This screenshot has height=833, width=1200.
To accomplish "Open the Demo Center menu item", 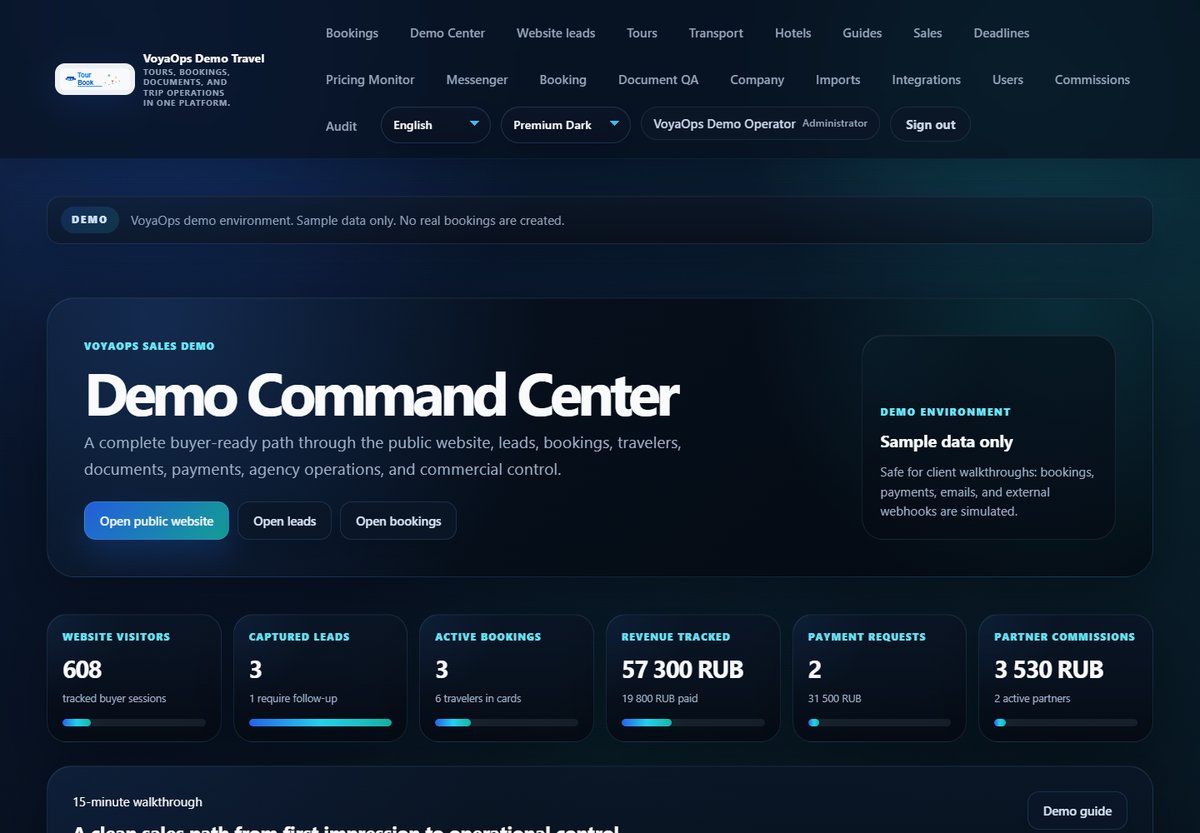I will click(x=447, y=33).
